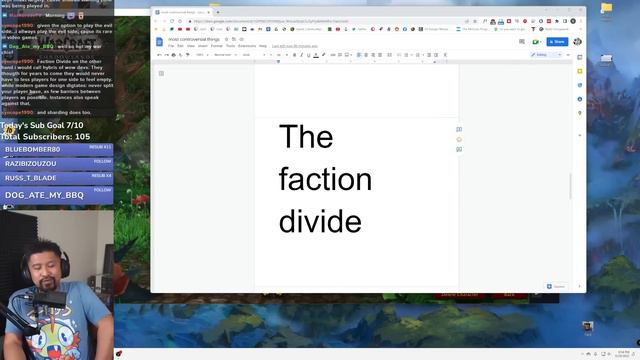Click the Increase indent icon
Image resolution: width=640 pixels, height=360 pixels.
(x=436, y=55)
